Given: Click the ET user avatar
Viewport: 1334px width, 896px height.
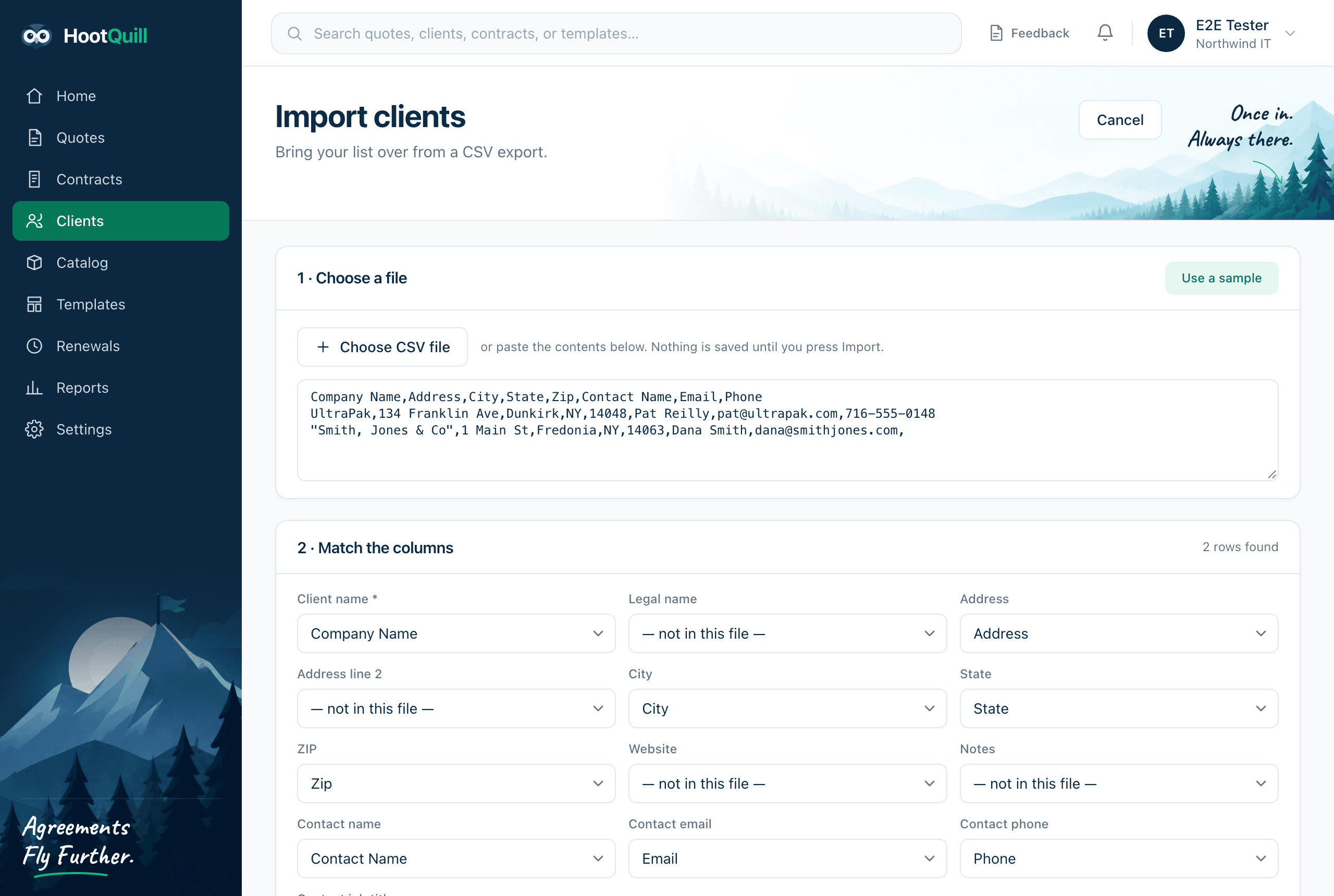Looking at the screenshot, I should click(1165, 33).
